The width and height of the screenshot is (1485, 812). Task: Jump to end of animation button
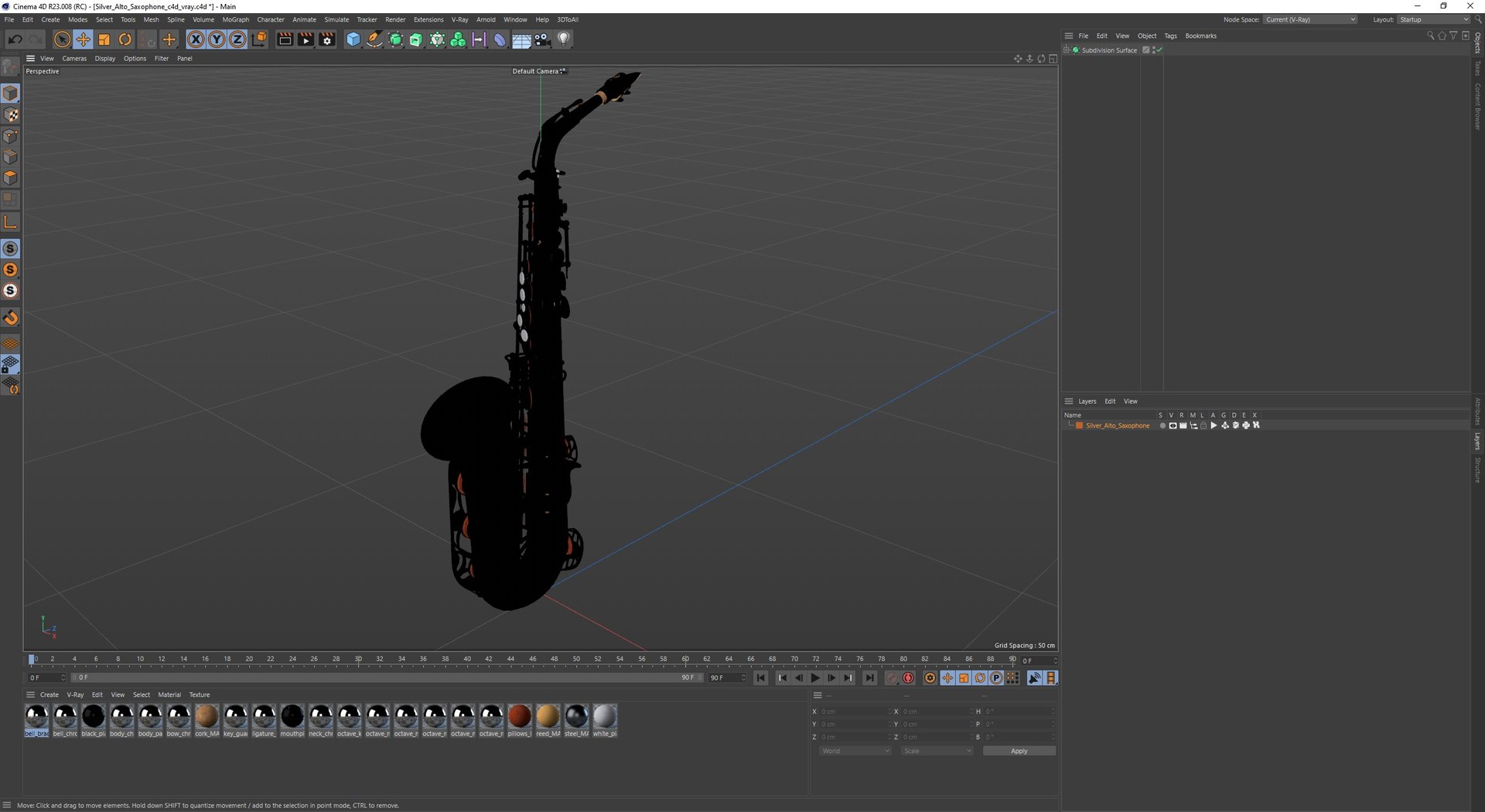pyautogui.click(x=869, y=678)
